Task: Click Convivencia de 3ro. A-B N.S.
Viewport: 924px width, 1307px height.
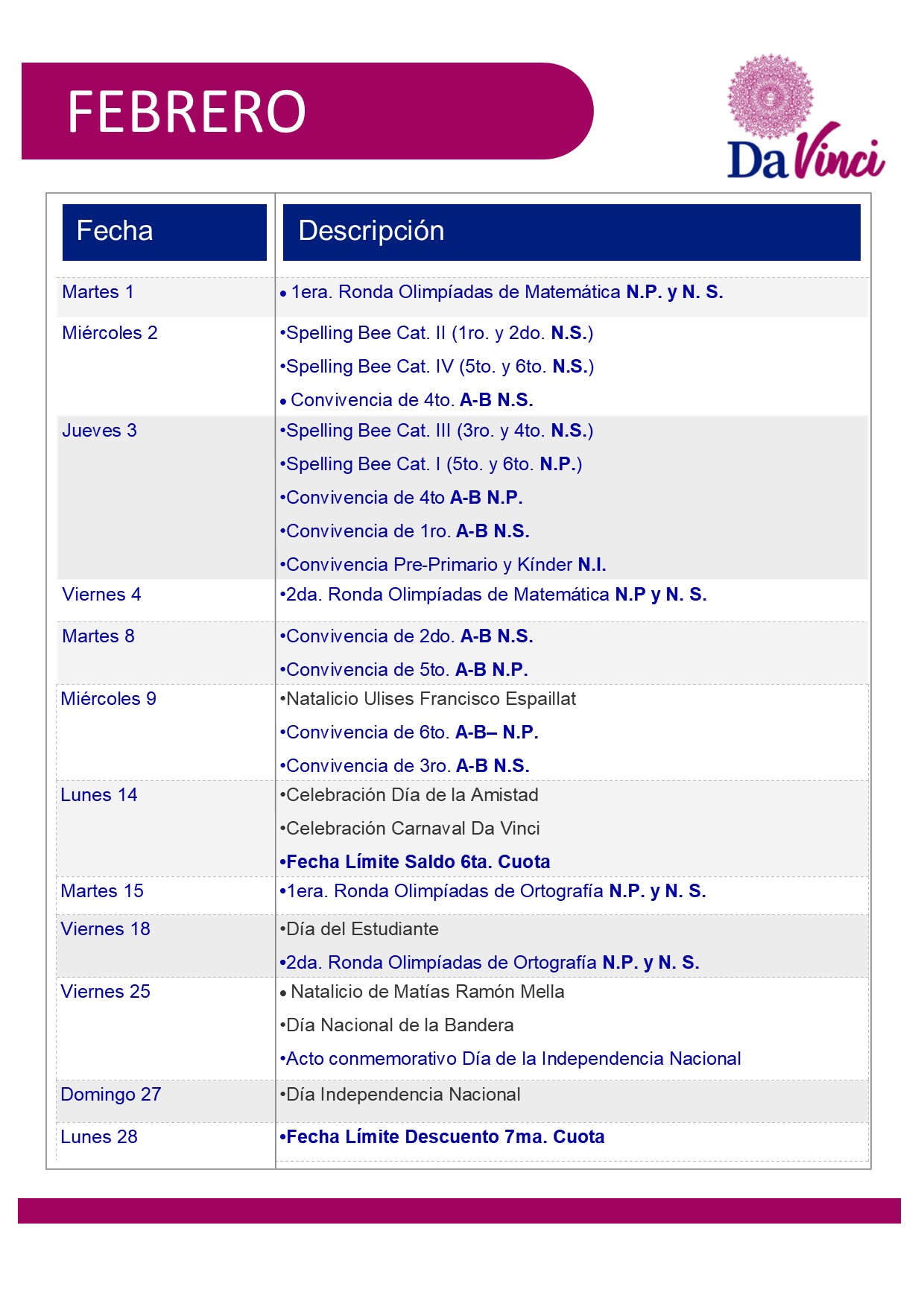Action: [x=405, y=766]
